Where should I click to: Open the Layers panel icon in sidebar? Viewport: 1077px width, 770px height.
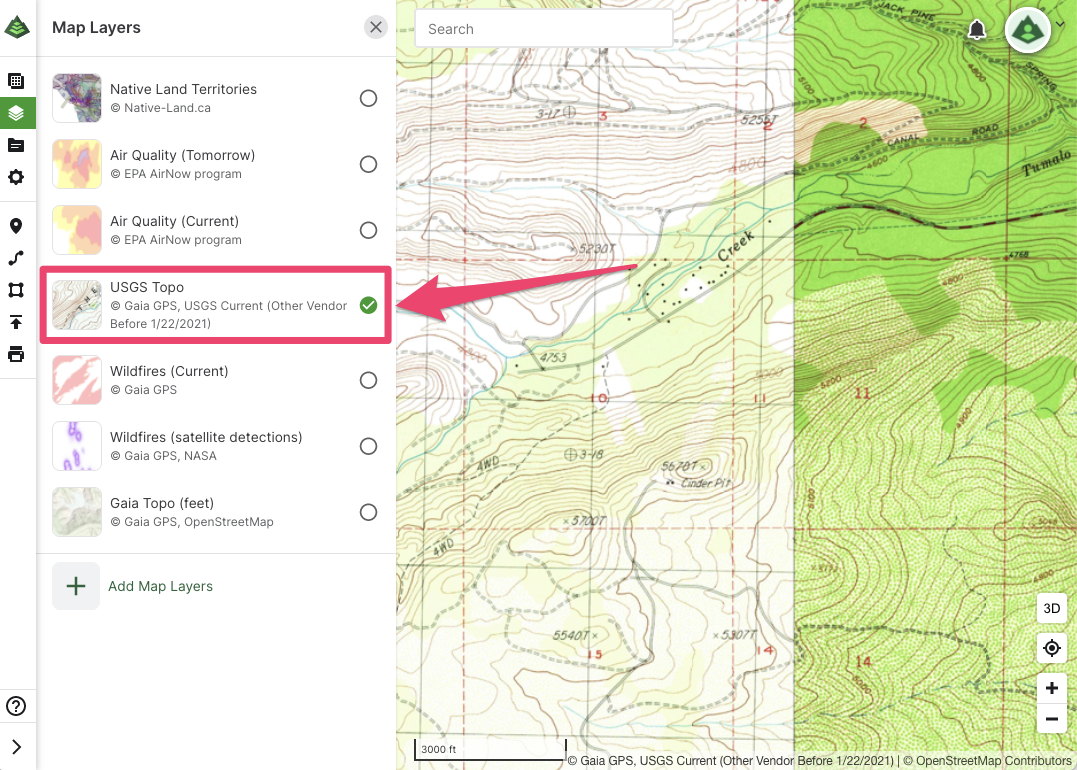click(16, 113)
